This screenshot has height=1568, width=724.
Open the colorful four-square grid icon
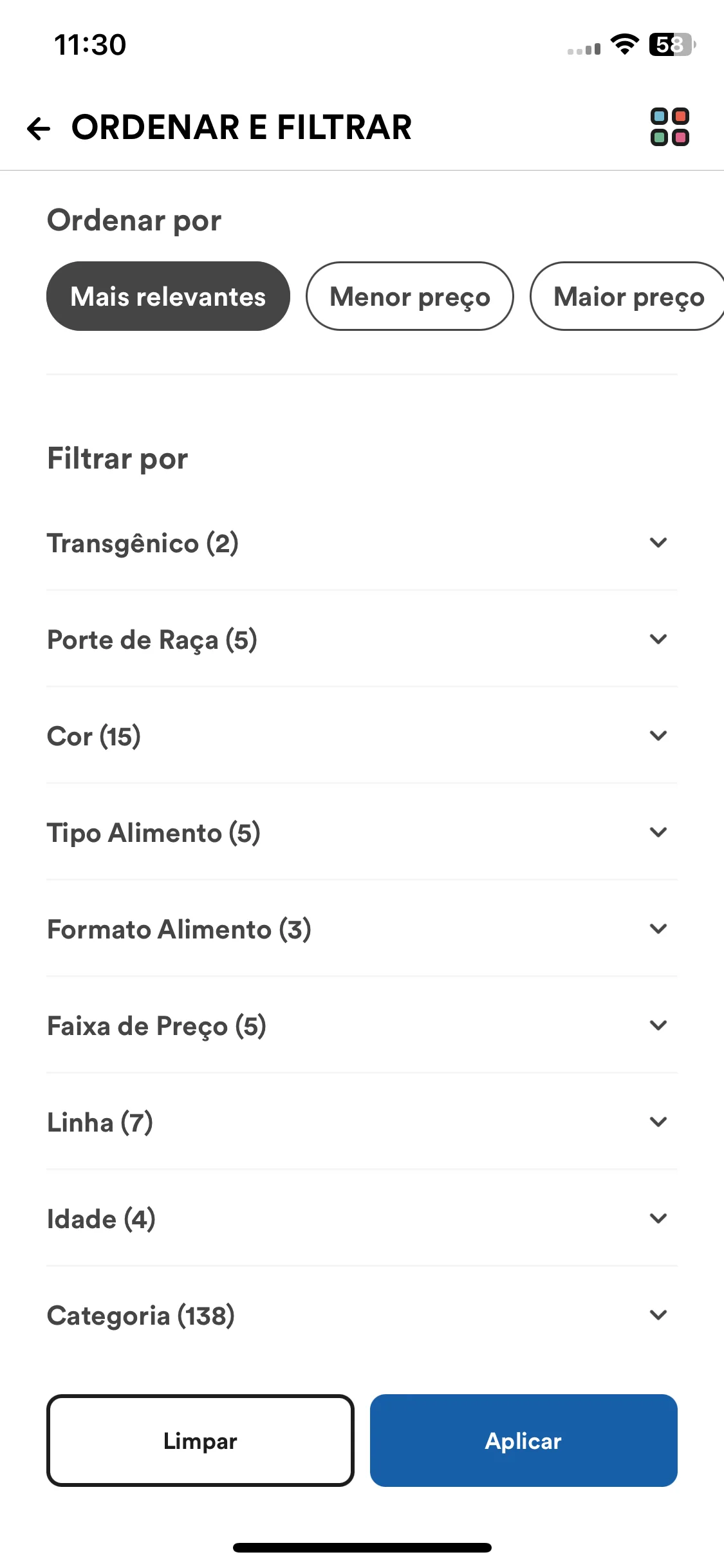pos(670,127)
